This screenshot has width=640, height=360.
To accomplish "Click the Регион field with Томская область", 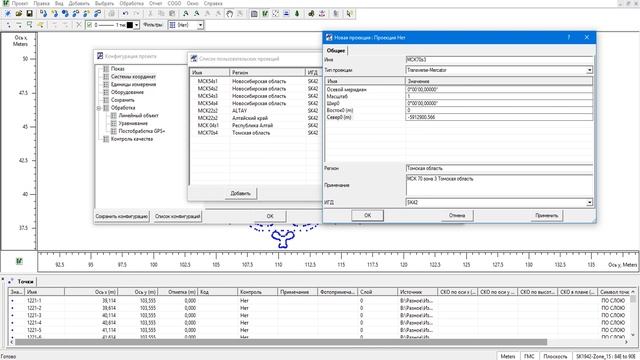I will 499,169.
